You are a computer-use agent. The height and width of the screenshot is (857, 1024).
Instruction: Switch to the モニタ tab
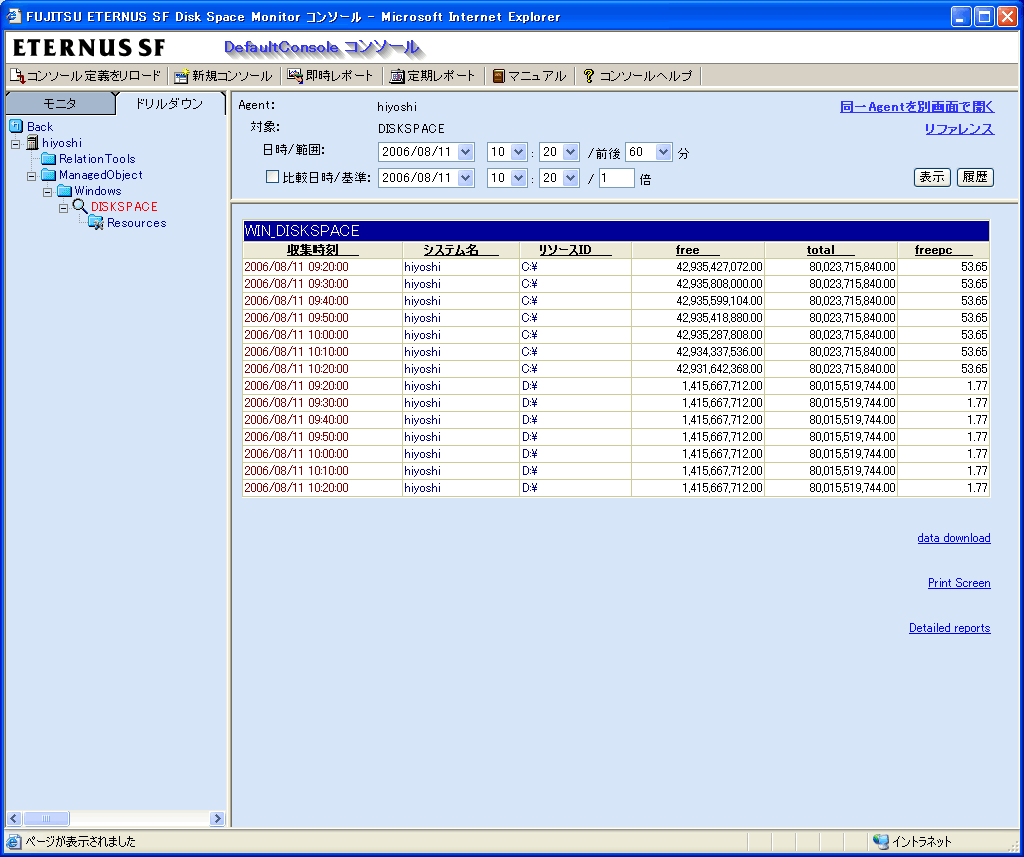[60, 103]
